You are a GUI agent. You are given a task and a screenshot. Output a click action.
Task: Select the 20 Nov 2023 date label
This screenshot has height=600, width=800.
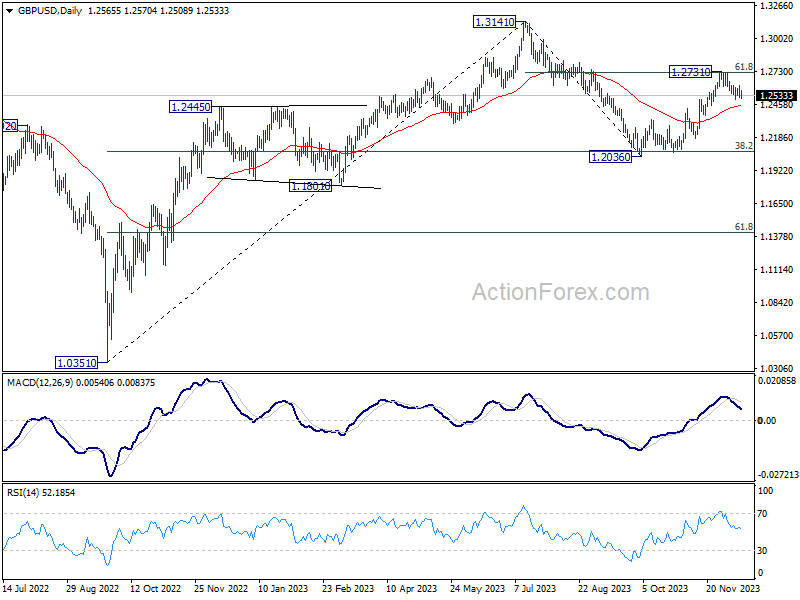click(733, 589)
